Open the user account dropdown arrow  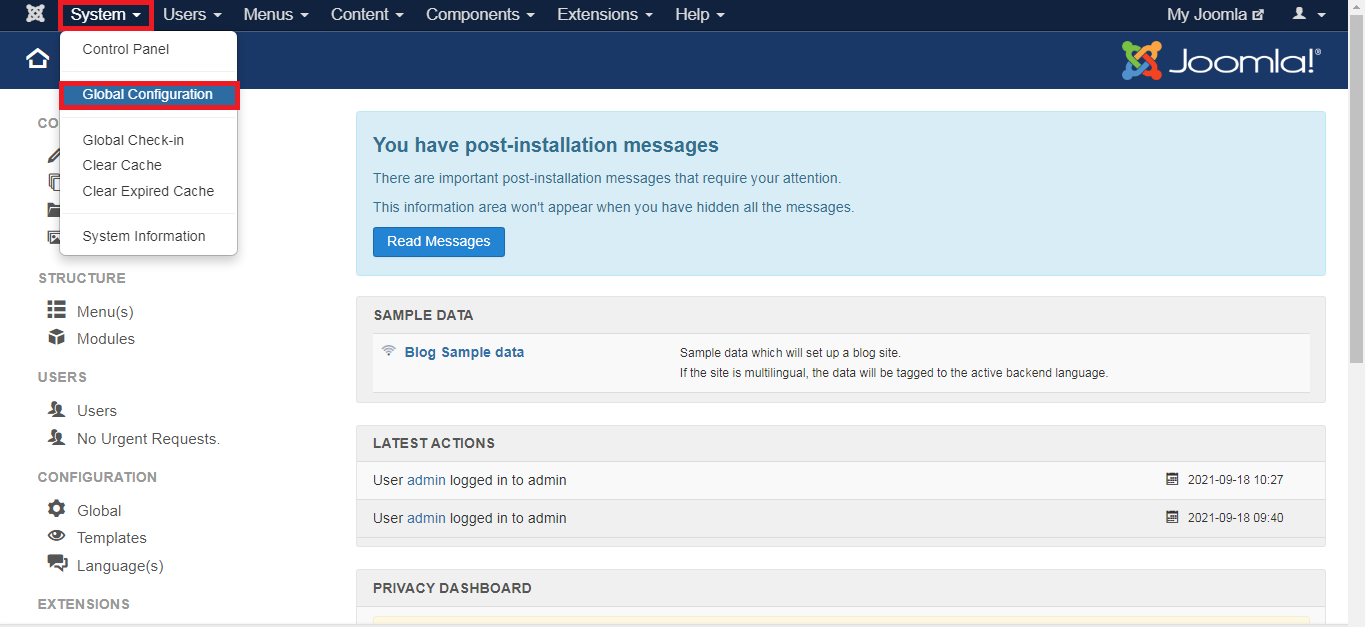(x=1322, y=16)
